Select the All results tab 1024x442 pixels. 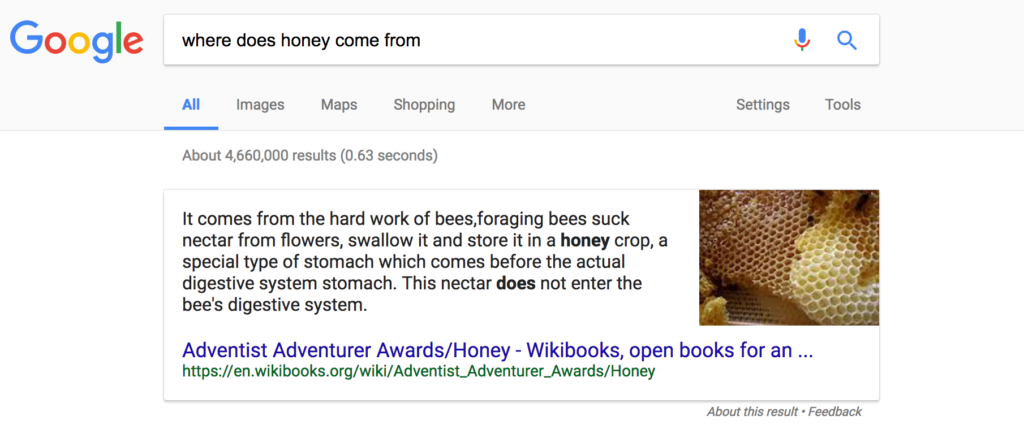(191, 105)
